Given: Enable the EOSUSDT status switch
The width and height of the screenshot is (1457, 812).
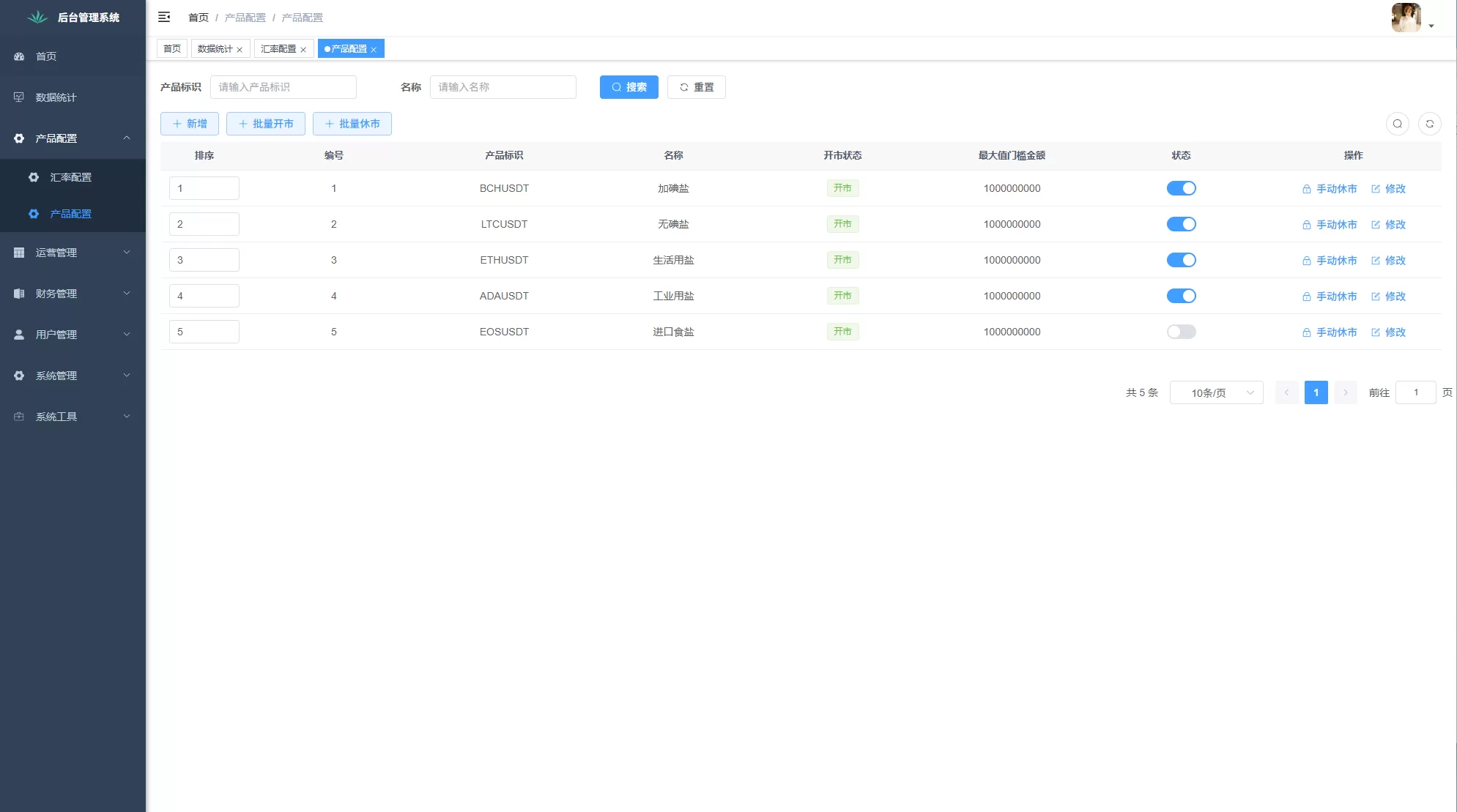Looking at the screenshot, I should (1181, 332).
